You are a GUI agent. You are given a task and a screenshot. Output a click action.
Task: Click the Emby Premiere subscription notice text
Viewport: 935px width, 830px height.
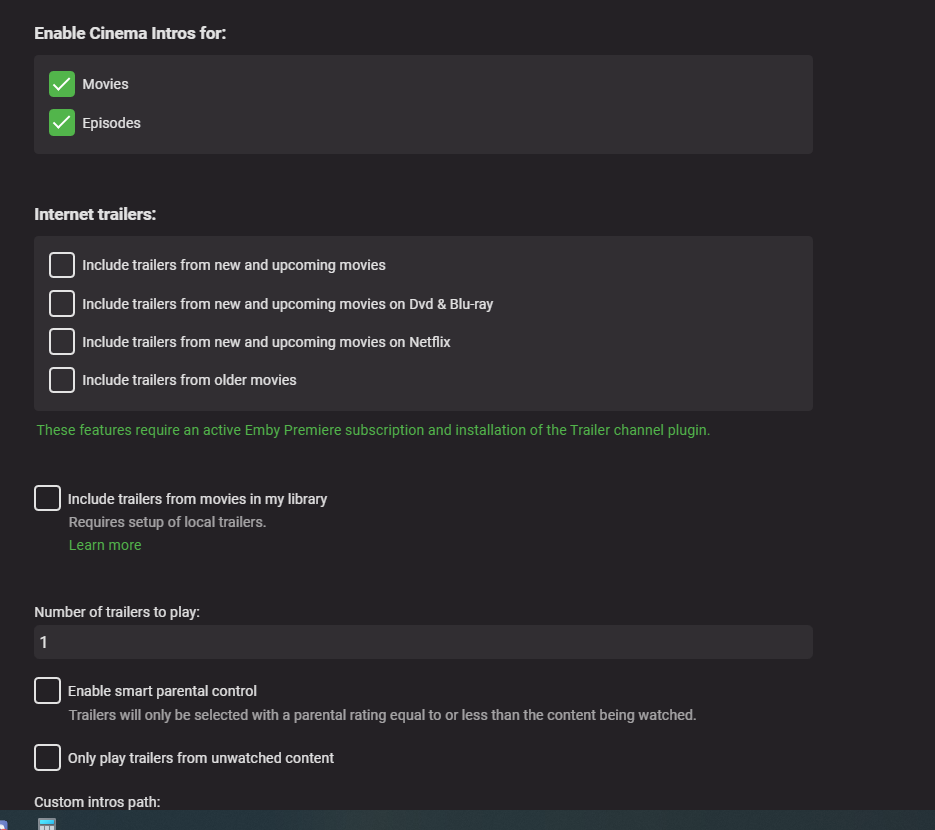click(373, 430)
